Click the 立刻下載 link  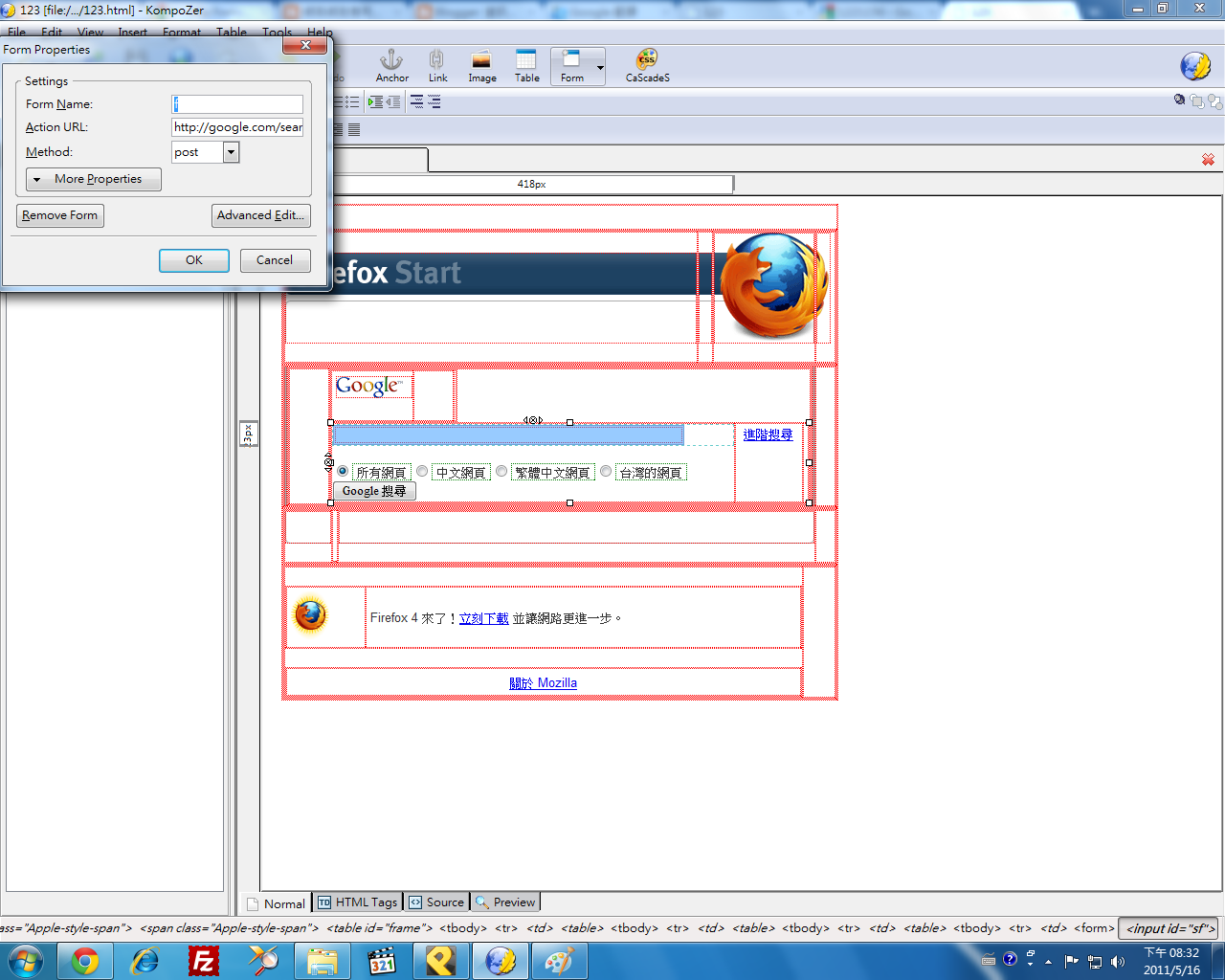483,618
